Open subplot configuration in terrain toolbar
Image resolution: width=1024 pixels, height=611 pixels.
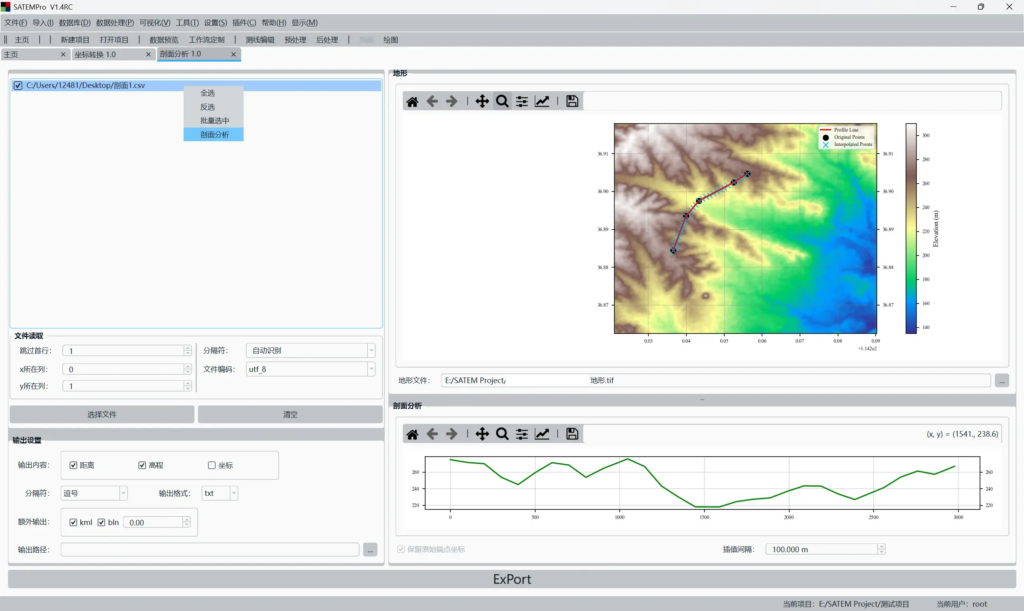pos(522,101)
